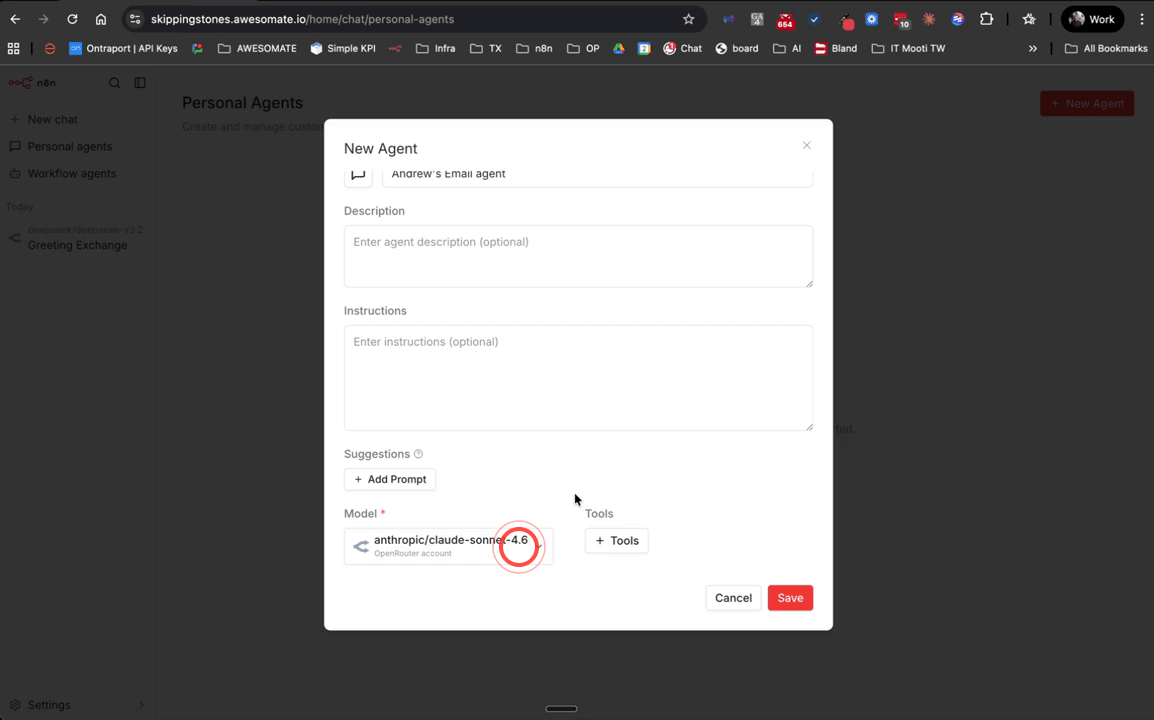1154x720 pixels.
Task: Collapse the sidebar with the panel icon
Action: [140, 82]
